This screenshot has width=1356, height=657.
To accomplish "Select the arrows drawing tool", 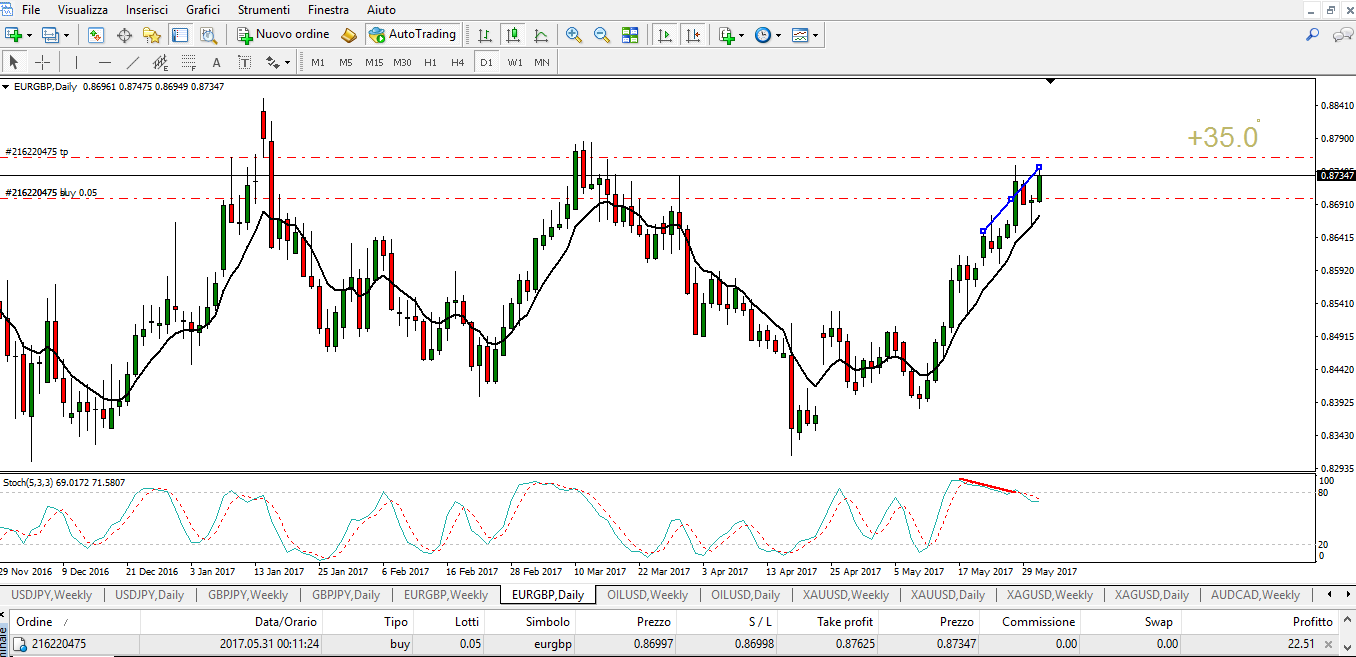I will click(x=272, y=62).
